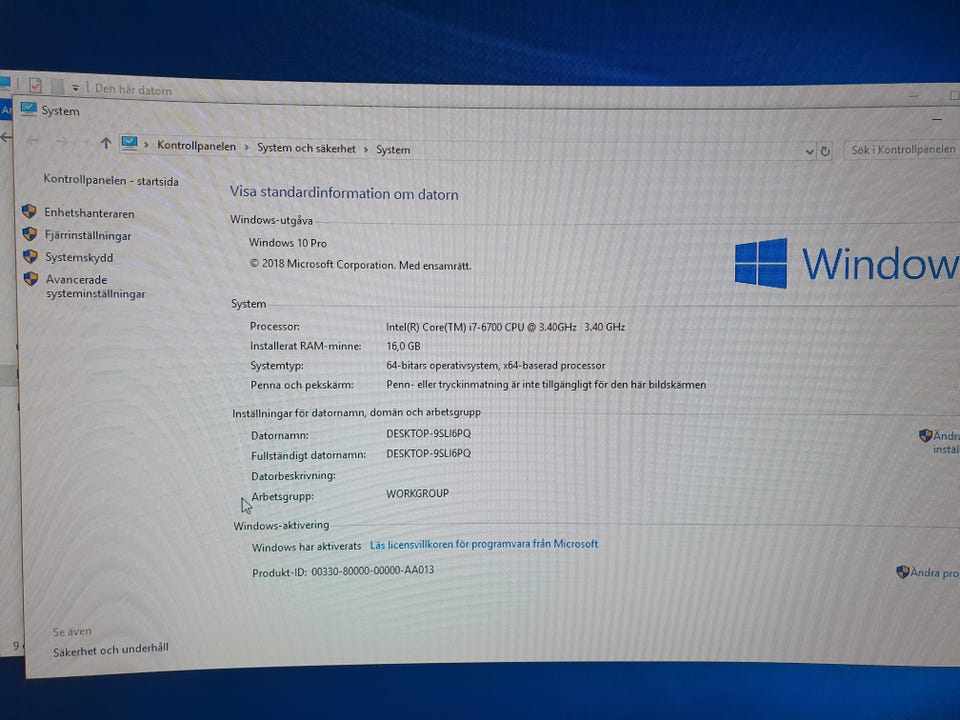Screen dimensions: 960x720
Task: Select the Windows 10 Pro text
Action: 288,243
